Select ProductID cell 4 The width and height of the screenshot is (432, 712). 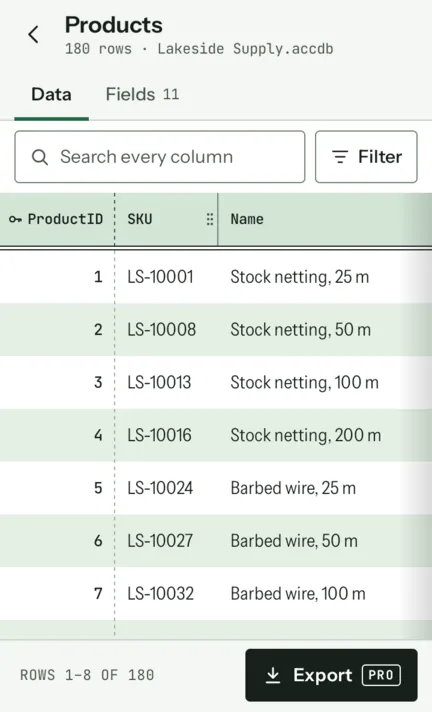(57, 435)
